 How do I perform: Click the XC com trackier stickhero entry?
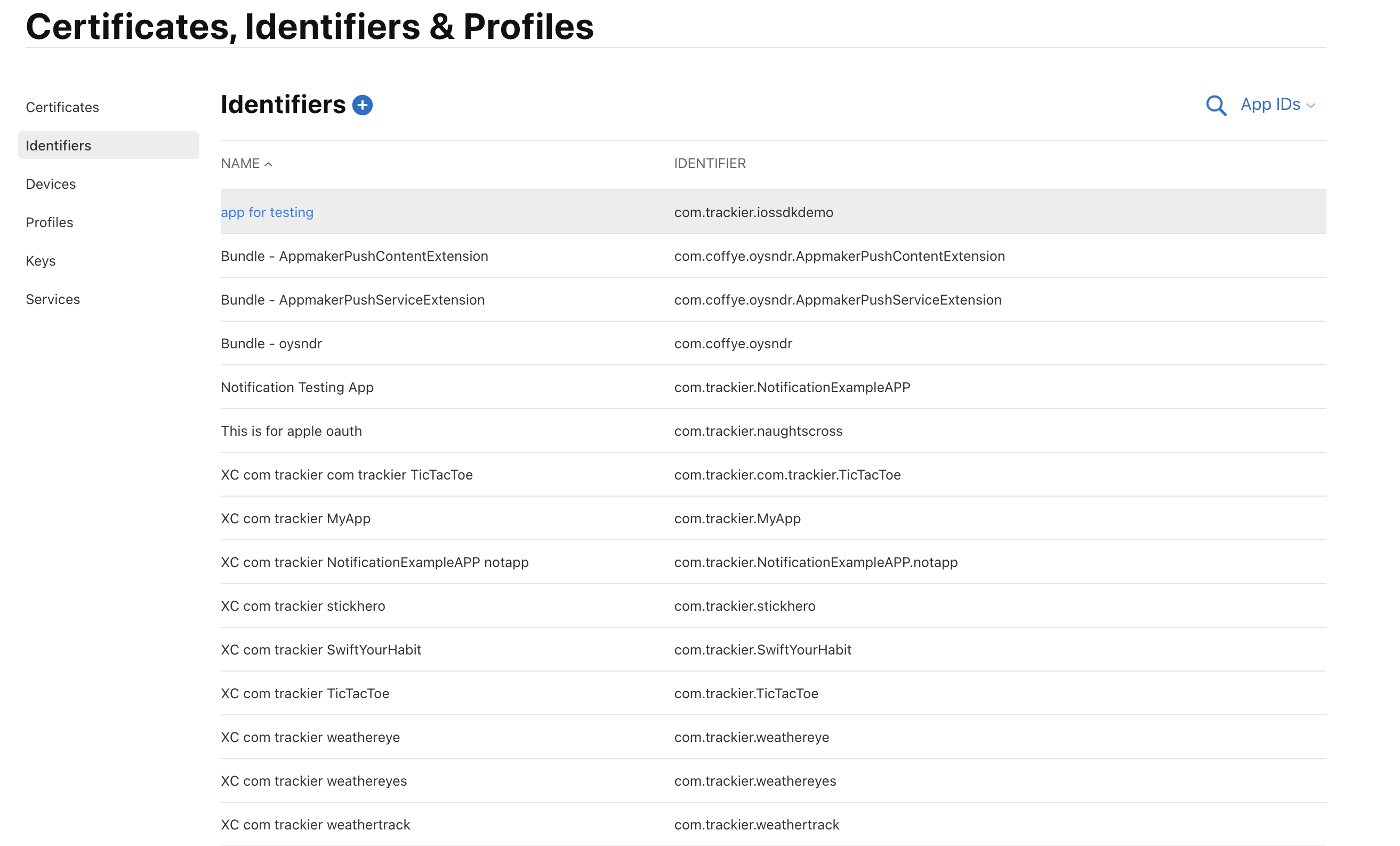303,605
